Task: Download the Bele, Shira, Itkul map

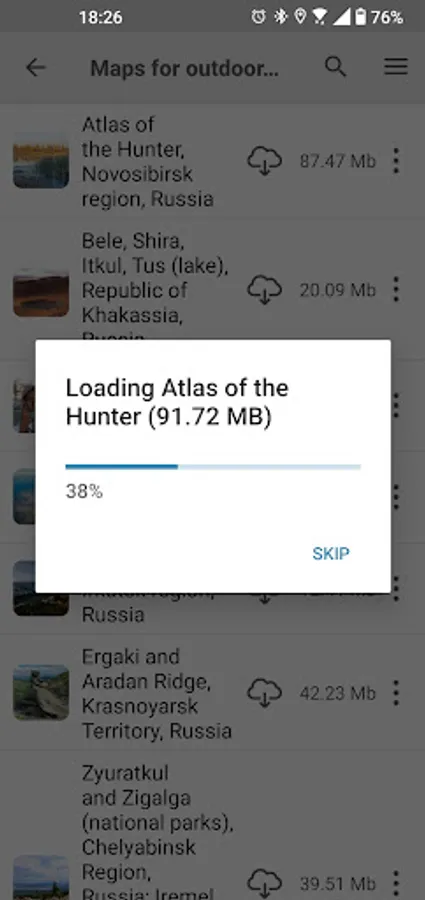Action: click(264, 290)
